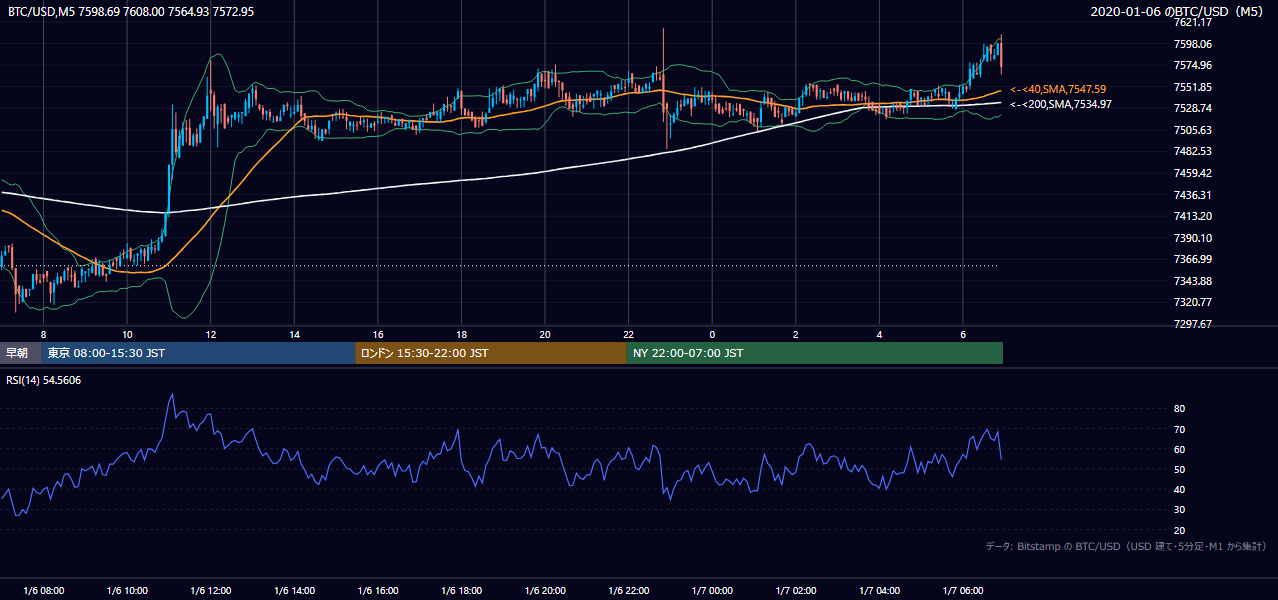1278x600 pixels.
Task: Click the RSI scale value 30
Action: pos(1179,510)
